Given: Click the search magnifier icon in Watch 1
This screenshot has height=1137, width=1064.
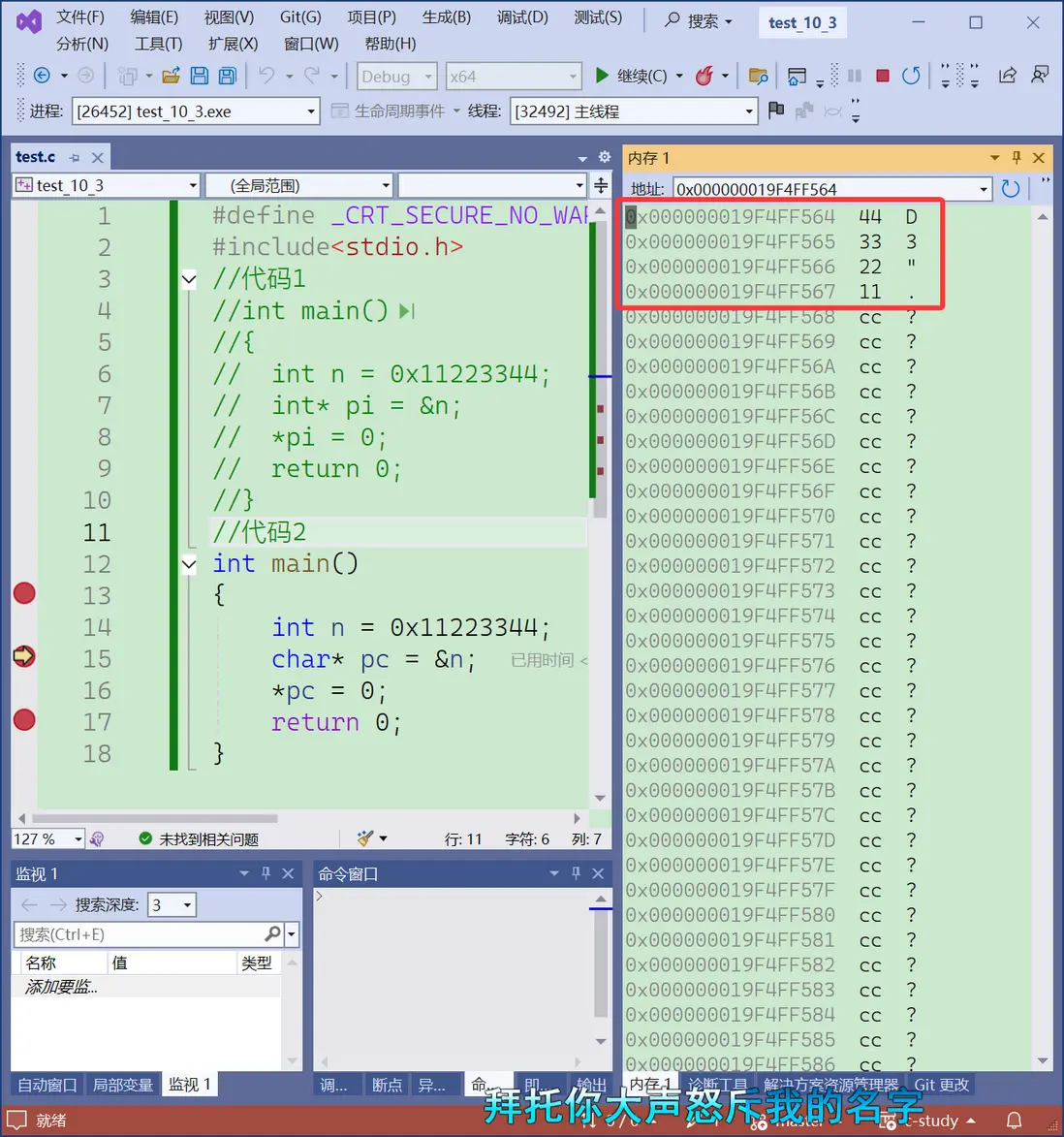Looking at the screenshot, I should pos(273,934).
